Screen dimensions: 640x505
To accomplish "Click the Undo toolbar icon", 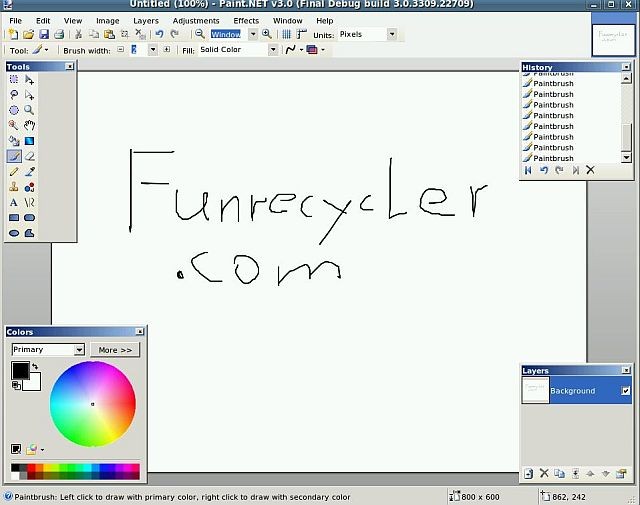I will pos(160,34).
